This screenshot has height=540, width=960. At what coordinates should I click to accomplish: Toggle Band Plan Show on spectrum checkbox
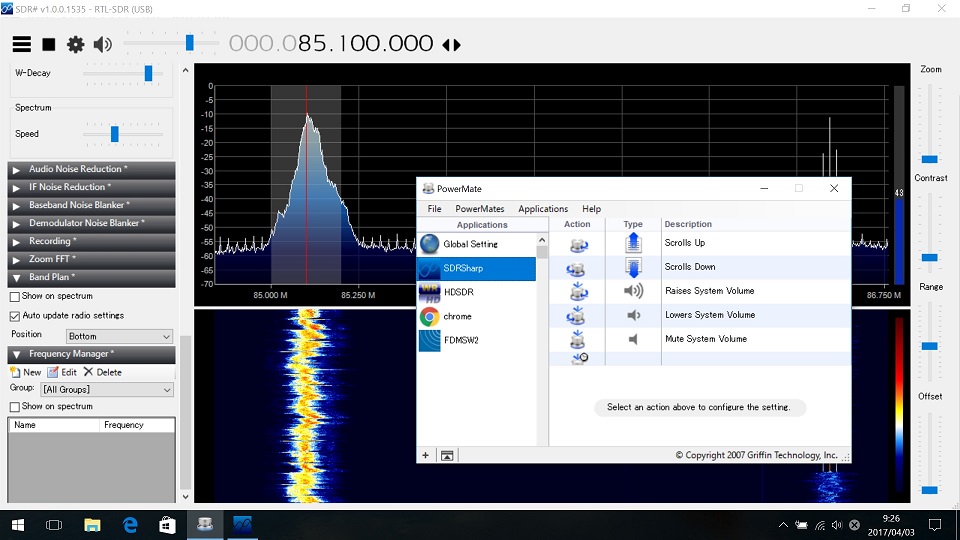pos(15,296)
